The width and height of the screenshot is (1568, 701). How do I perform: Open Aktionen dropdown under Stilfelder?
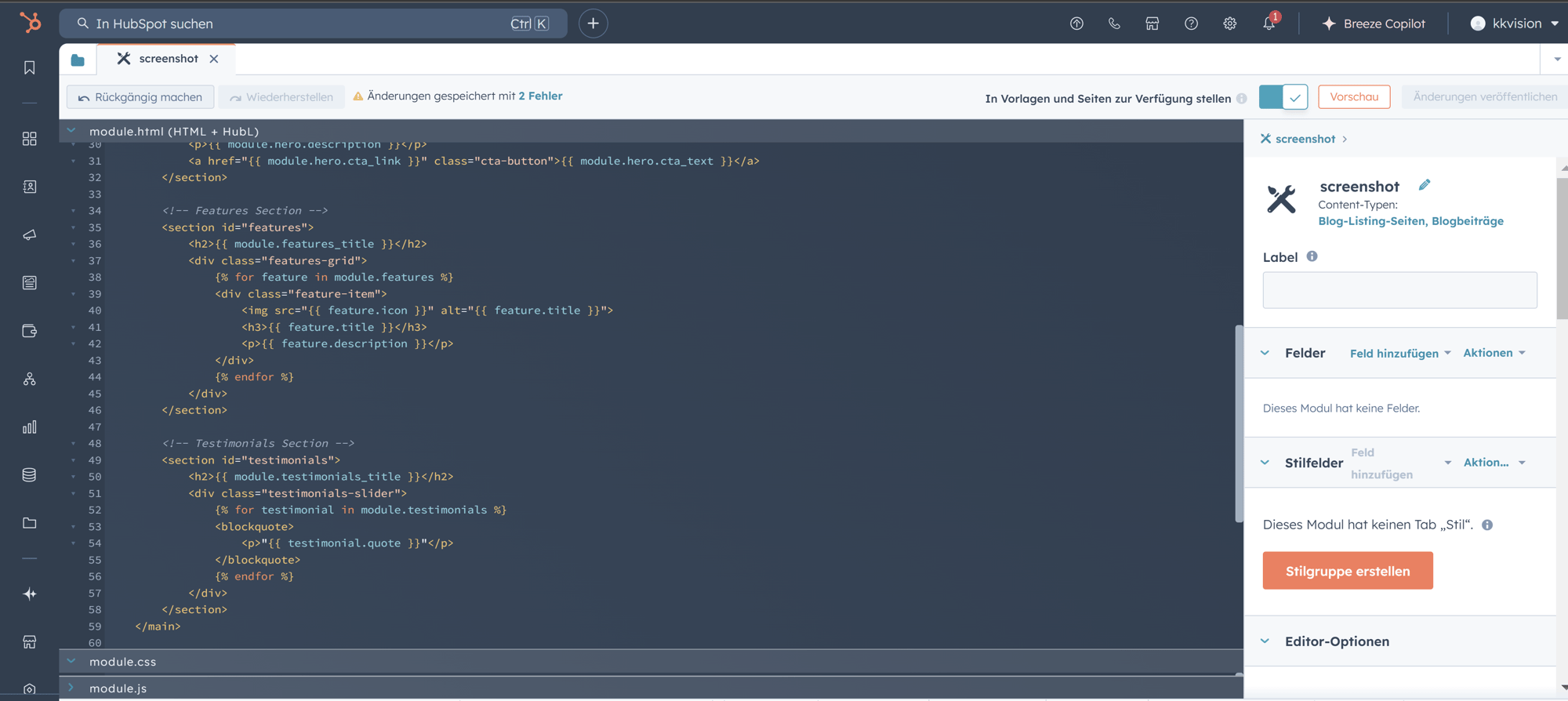click(x=1494, y=463)
